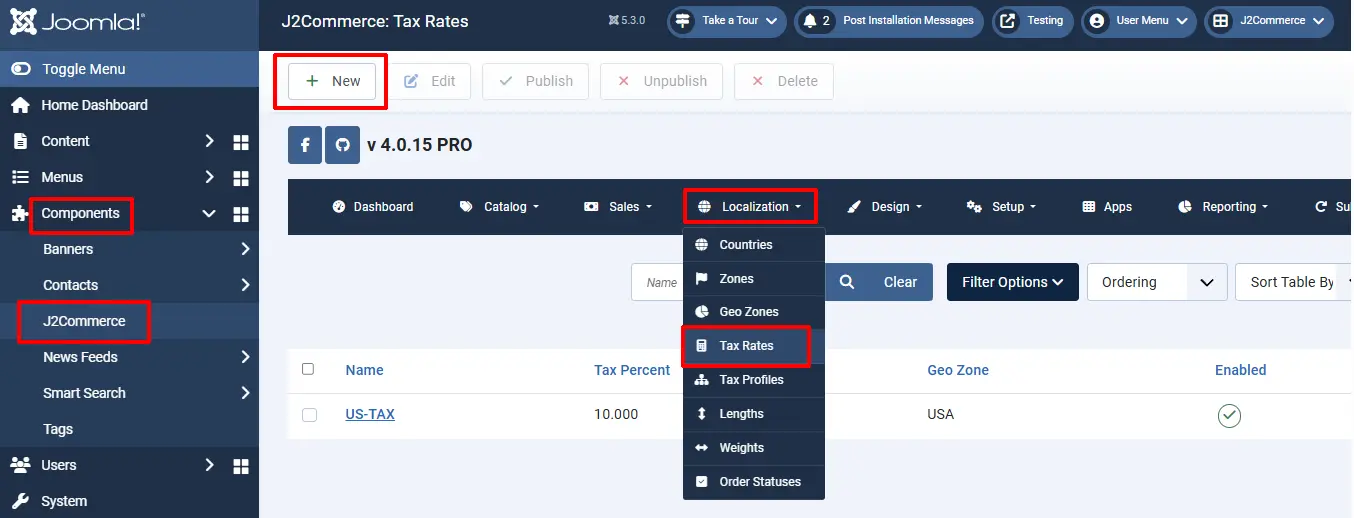The width and height of the screenshot is (1354, 518).
Task: Expand the Content sidebar menu
Action: tap(209, 141)
